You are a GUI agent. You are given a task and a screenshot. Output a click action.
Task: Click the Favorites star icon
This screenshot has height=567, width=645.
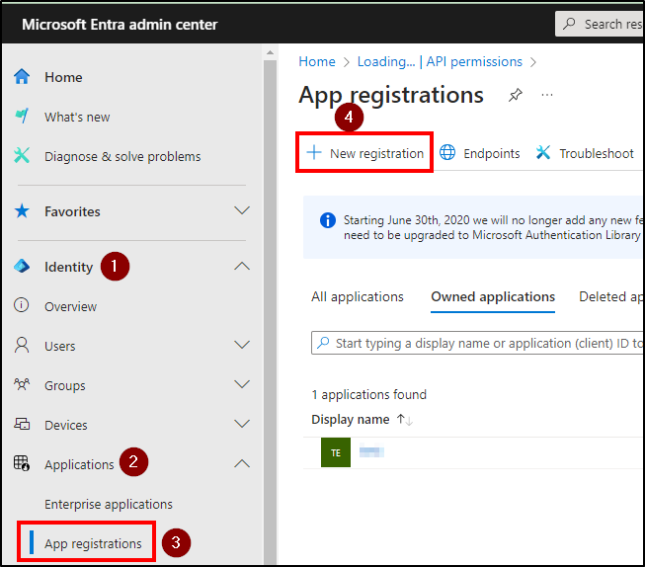pos(22,211)
